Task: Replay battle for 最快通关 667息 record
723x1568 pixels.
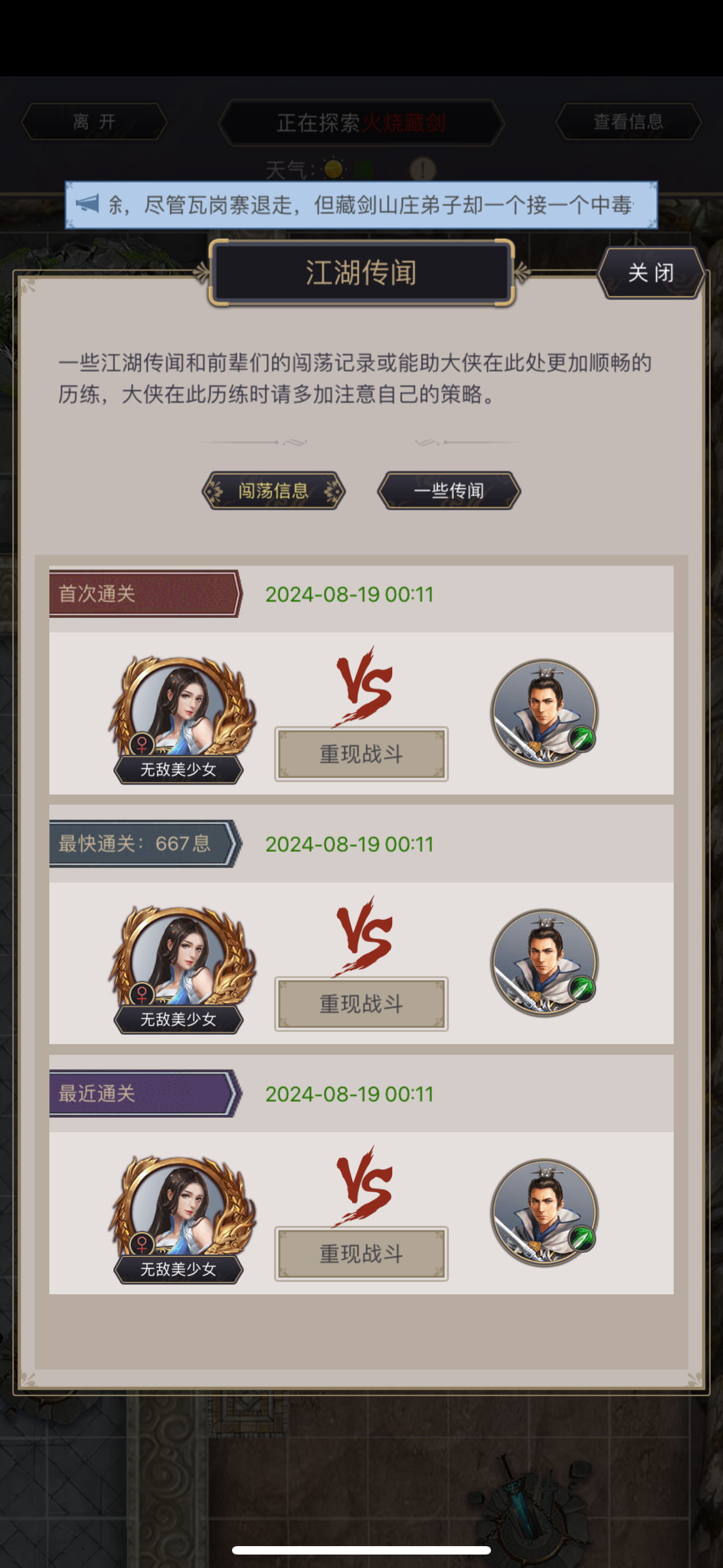Action: point(361,1004)
